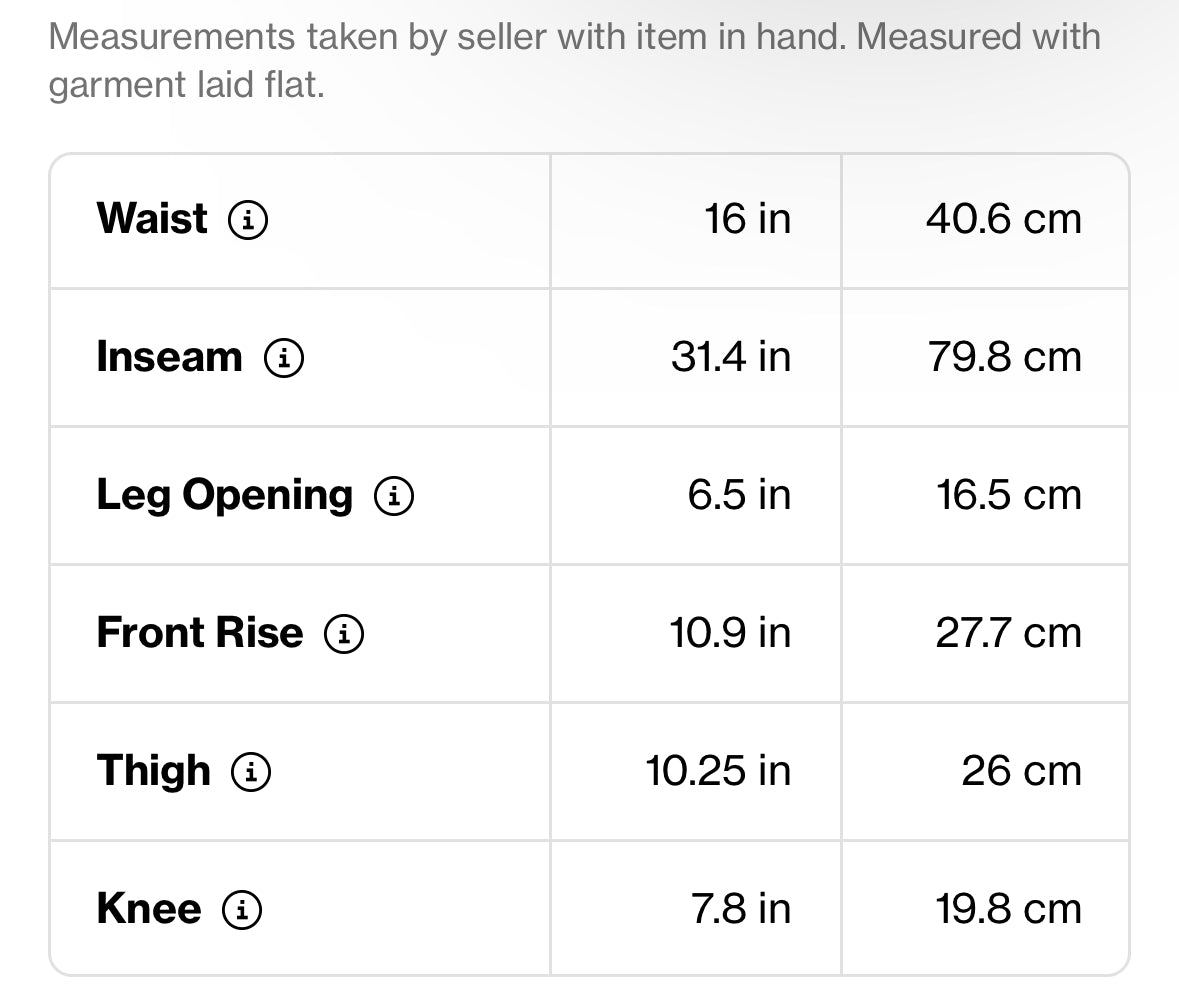The image size is (1179, 992).
Task: Select the Front Rise label
Action: 199,633
